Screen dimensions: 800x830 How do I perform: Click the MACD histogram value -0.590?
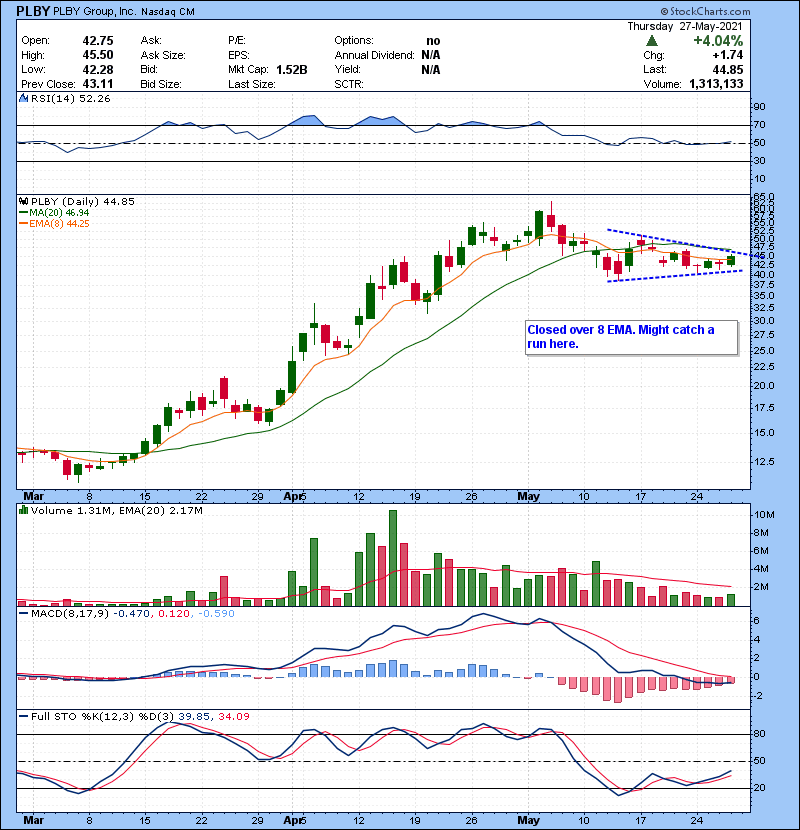216,614
